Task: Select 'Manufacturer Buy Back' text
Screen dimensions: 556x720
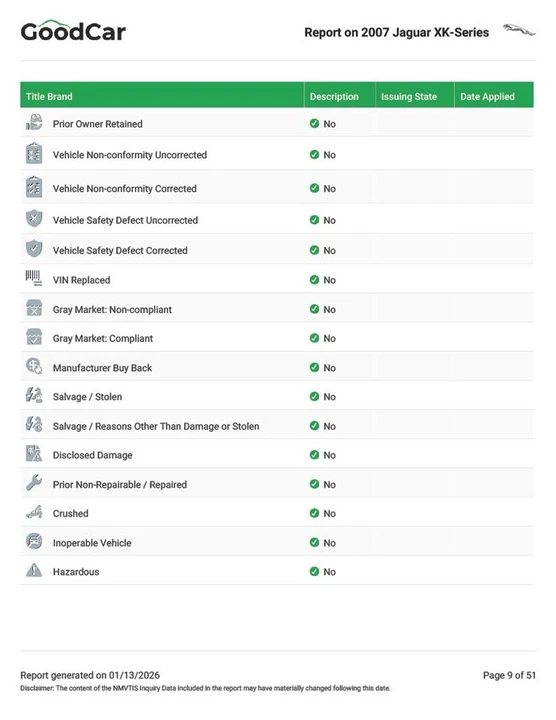Action: 102,368
